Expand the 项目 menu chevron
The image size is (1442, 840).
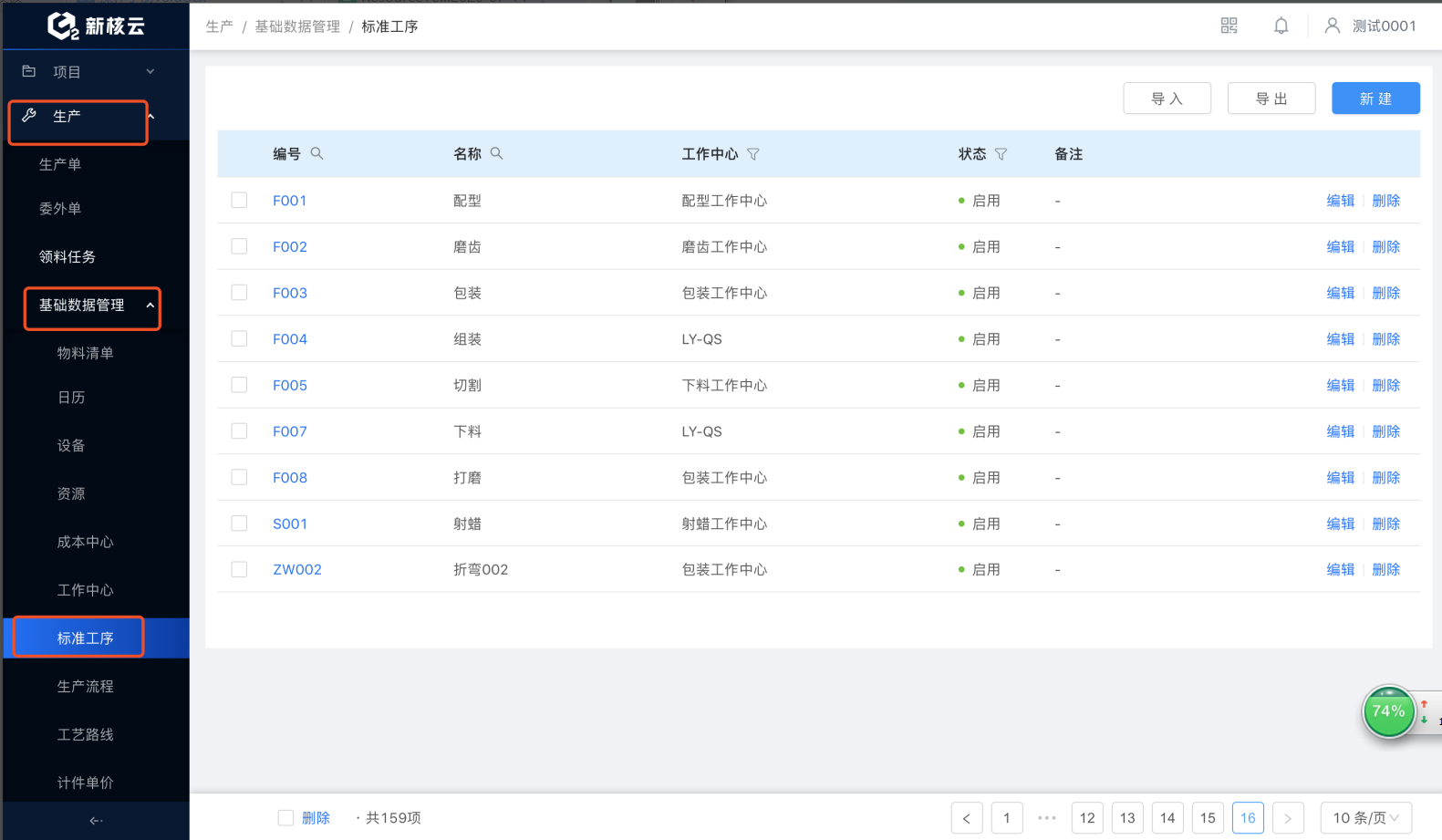(150, 71)
